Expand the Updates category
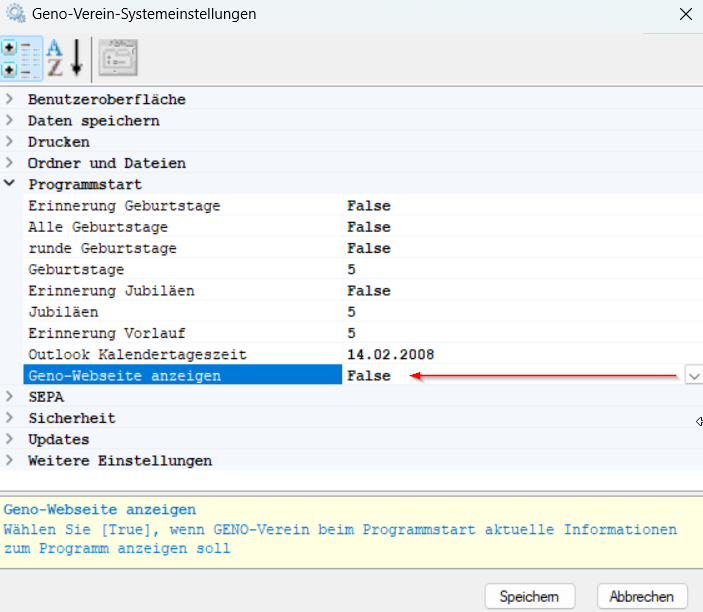Viewport: 703px width, 612px height. tap(9, 438)
